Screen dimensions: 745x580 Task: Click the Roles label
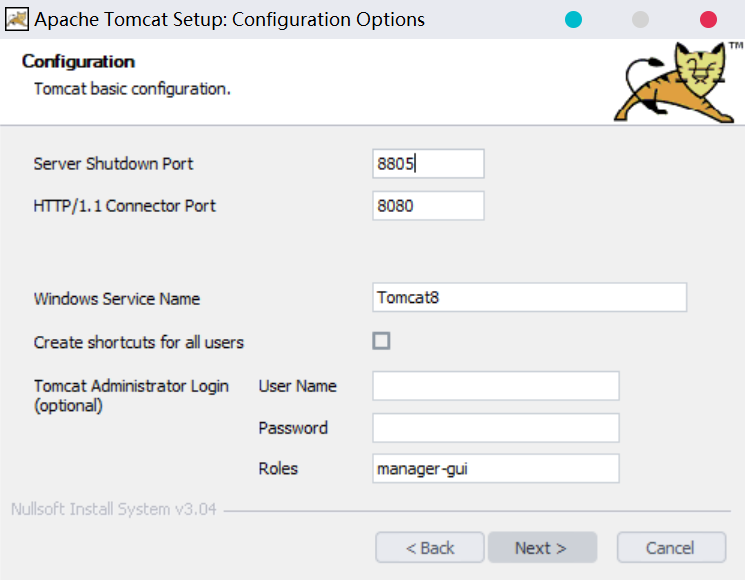278,468
